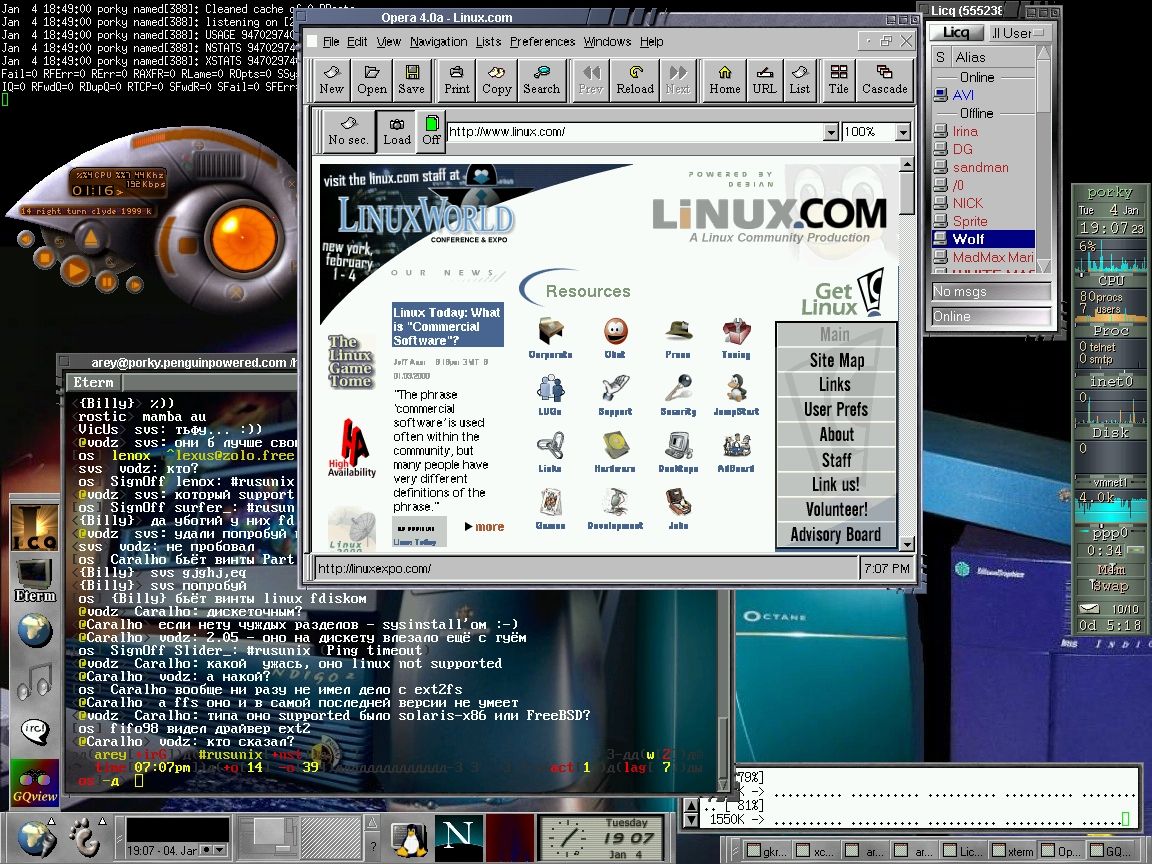Screen dimensions: 1152x864
Task: Open the All Users group dropdown in Licq
Action: [1019, 33]
